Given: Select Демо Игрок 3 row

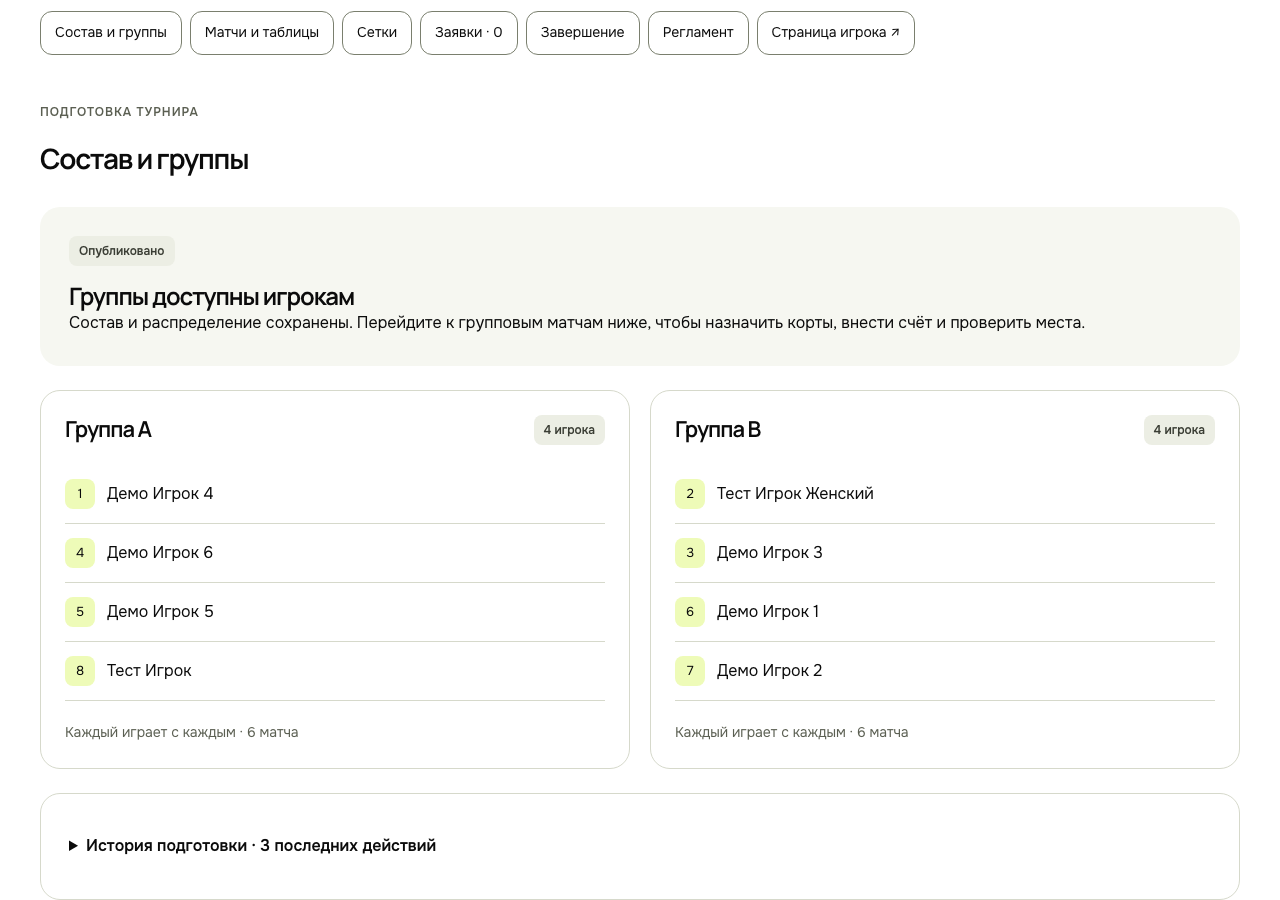Looking at the screenshot, I should 945,553.
